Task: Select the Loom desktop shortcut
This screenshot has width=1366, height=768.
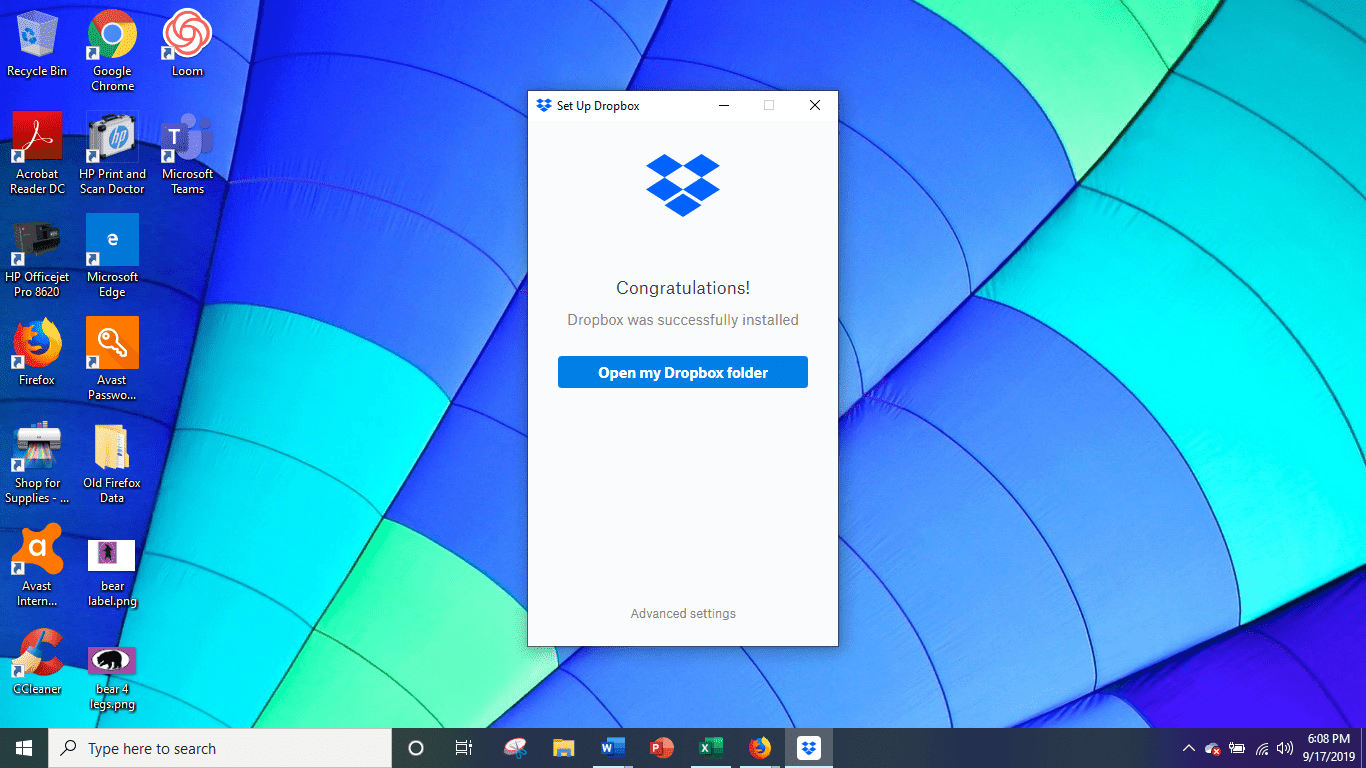Action: coord(187,44)
